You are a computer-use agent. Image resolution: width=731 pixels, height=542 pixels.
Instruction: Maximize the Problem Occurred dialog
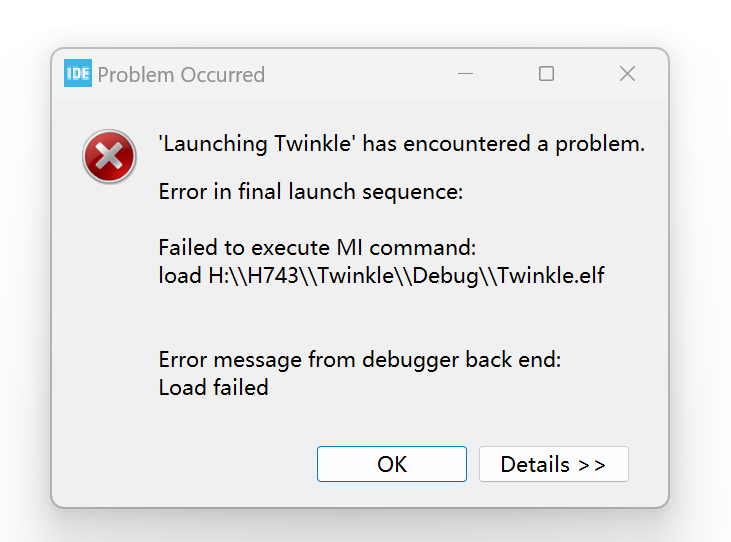pyautogui.click(x=546, y=74)
